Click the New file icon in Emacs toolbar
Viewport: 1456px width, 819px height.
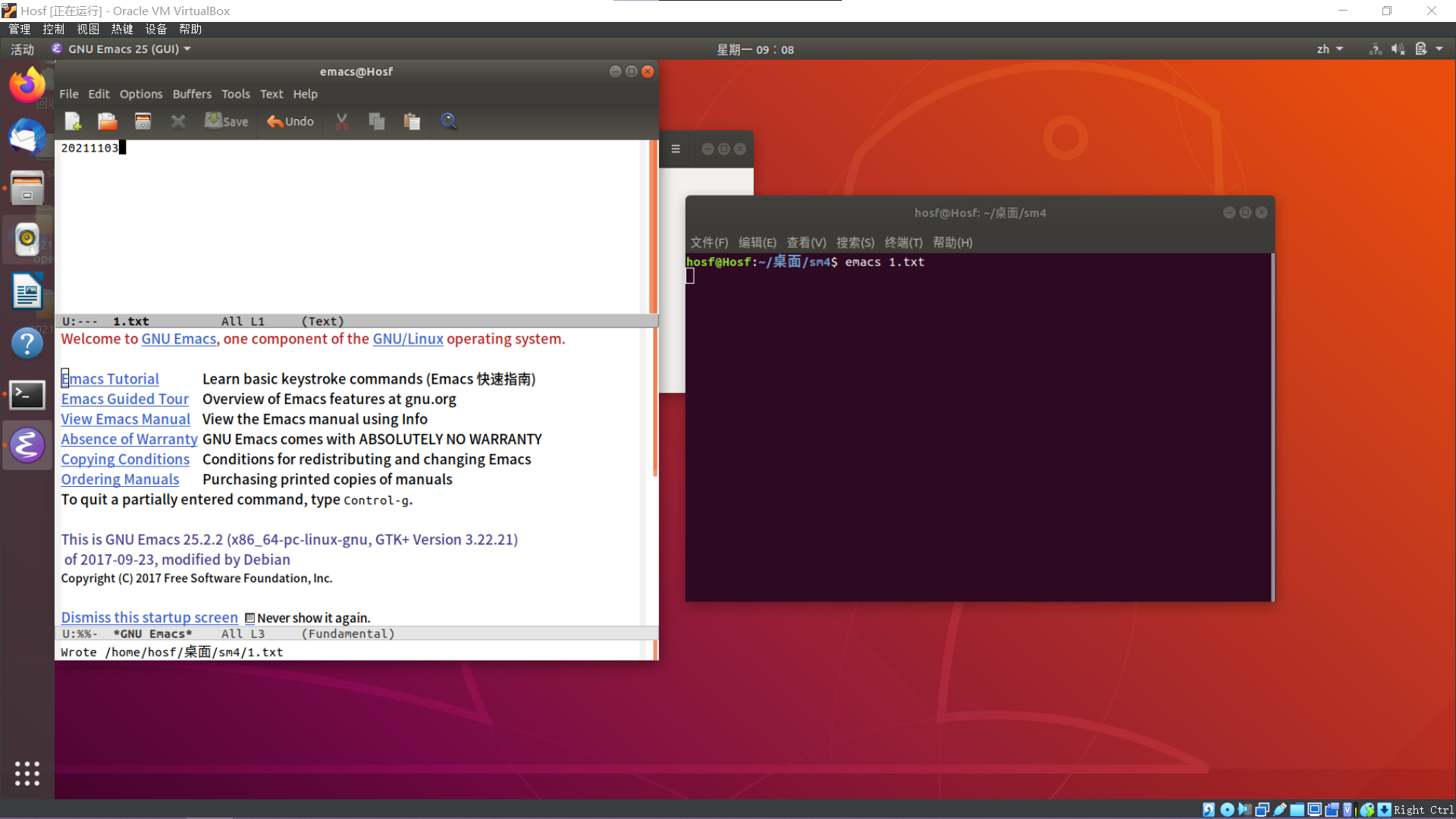click(x=73, y=121)
